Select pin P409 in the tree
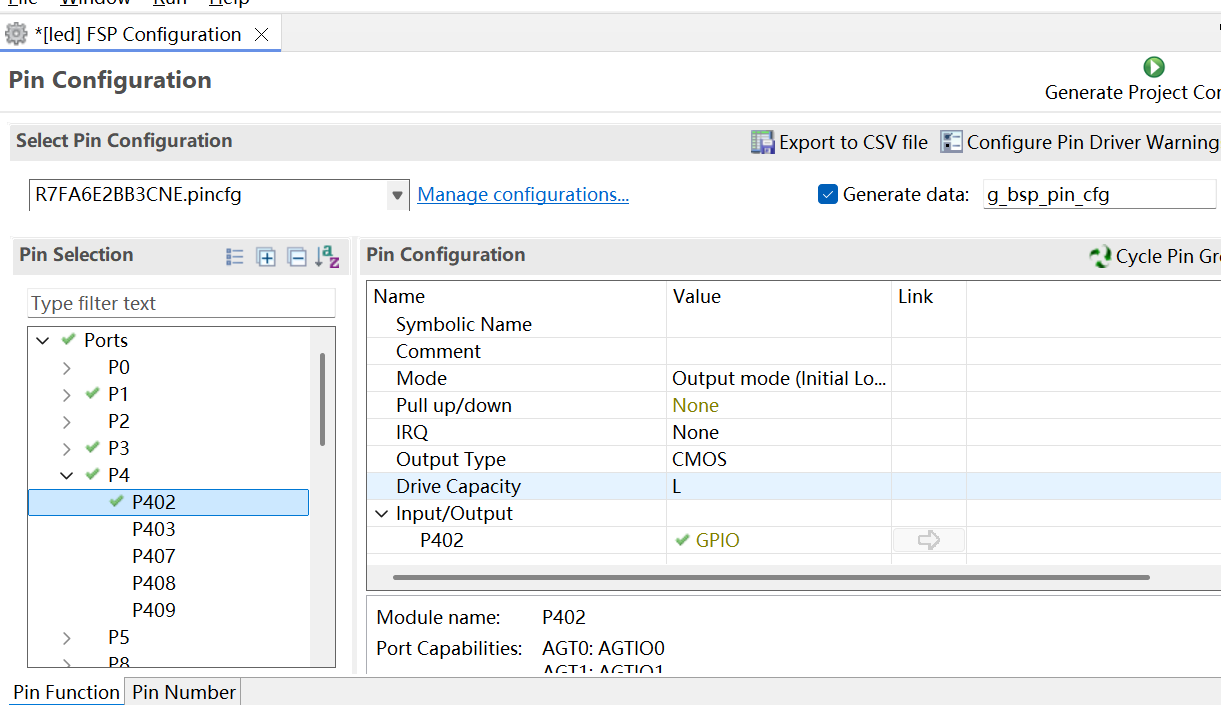Viewport: 1221px width, 705px height. click(x=153, y=610)
